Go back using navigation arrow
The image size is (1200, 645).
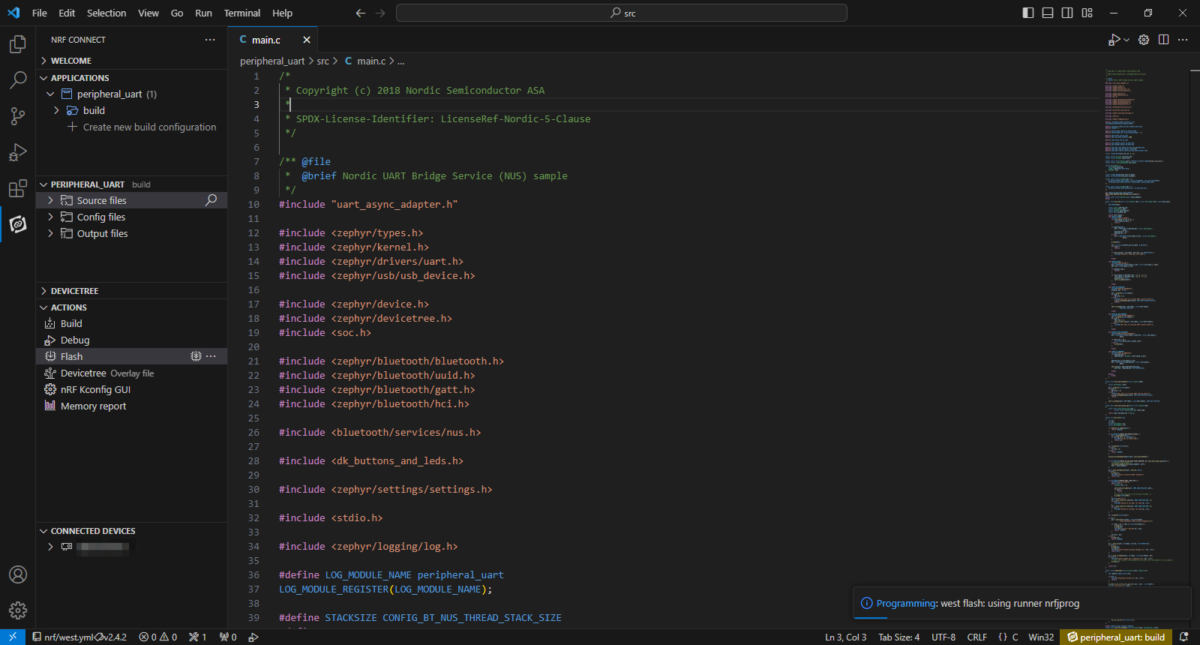[x=360, y=13]
